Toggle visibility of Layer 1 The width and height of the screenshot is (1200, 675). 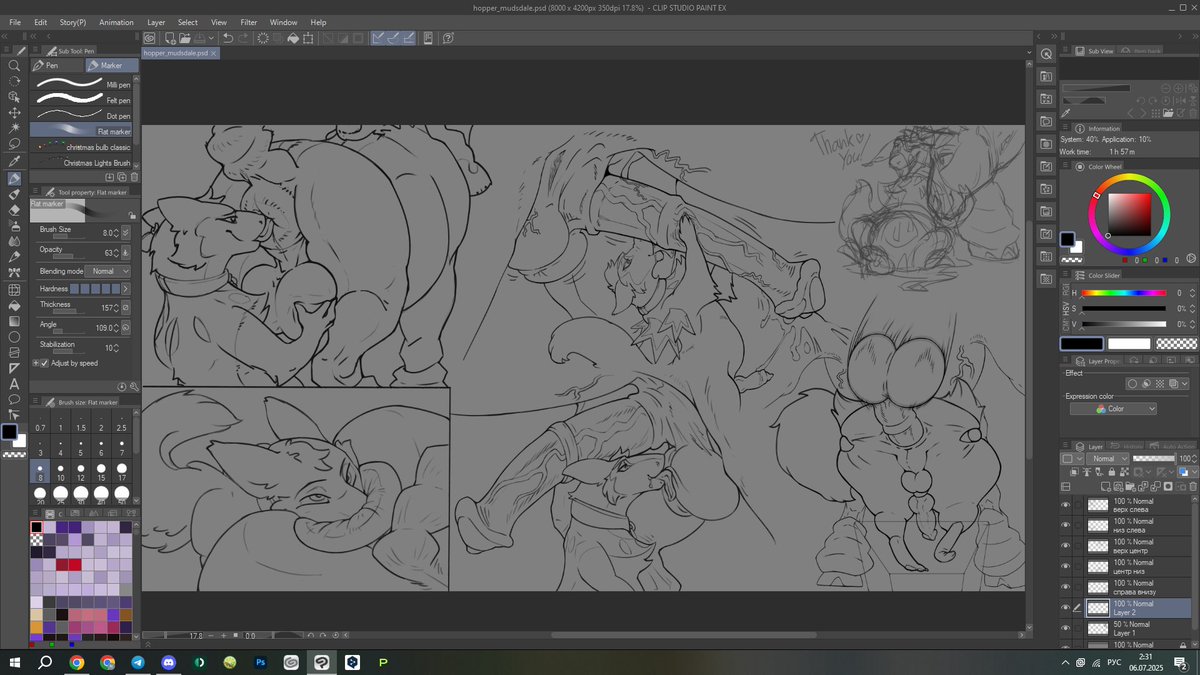tap(1065, 628)
